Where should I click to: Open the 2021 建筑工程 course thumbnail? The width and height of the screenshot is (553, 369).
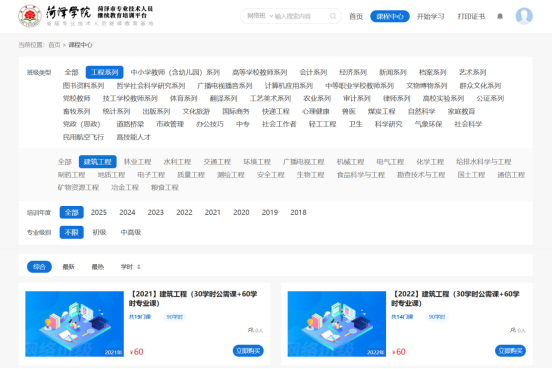point(74,324)
